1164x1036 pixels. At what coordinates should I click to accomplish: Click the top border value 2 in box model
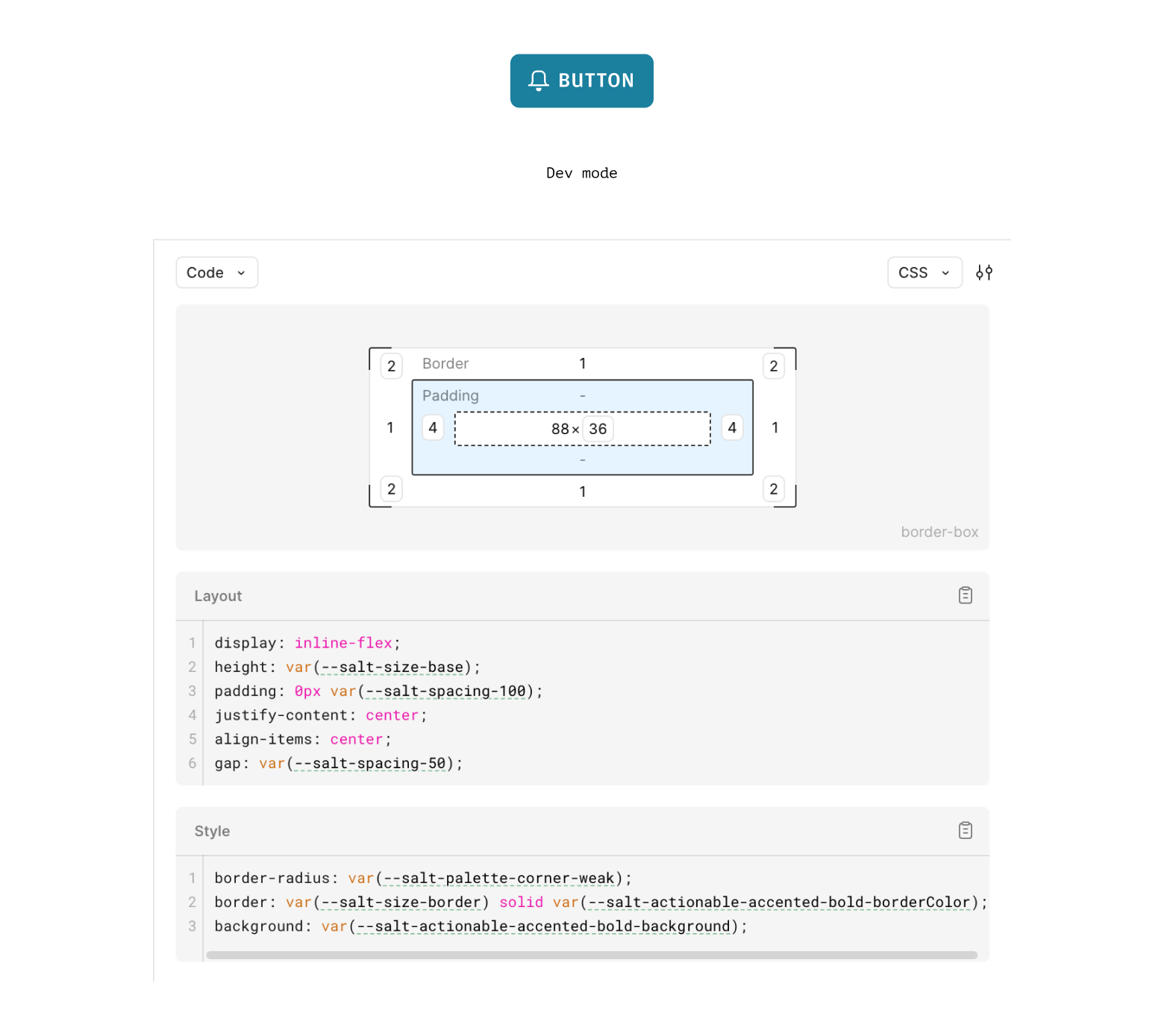[391, 365]
